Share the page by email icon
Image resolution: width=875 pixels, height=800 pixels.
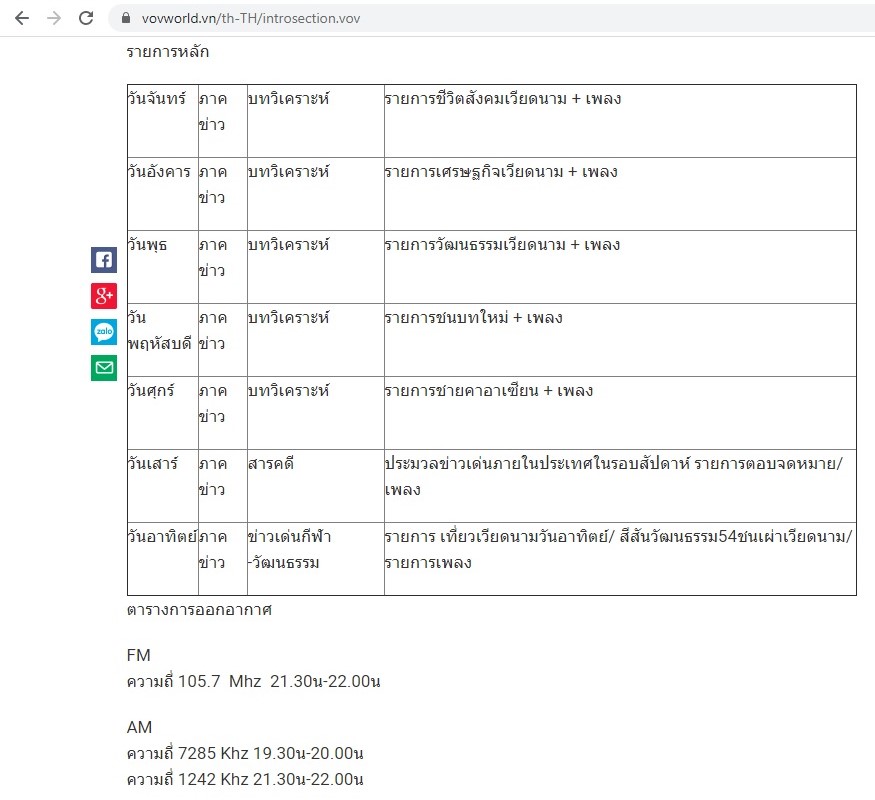(x=104, y=368)
